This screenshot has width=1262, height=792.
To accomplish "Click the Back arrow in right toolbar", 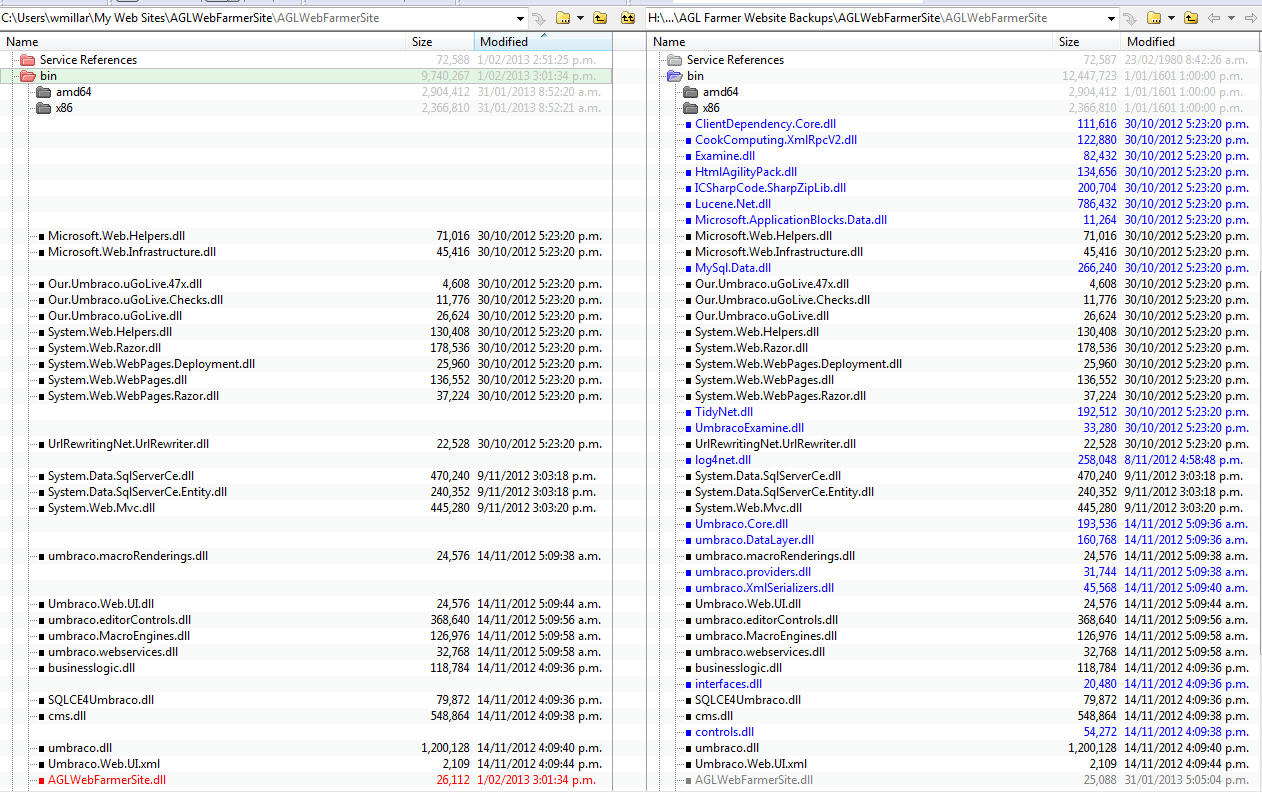I will tap(1214, 18).
